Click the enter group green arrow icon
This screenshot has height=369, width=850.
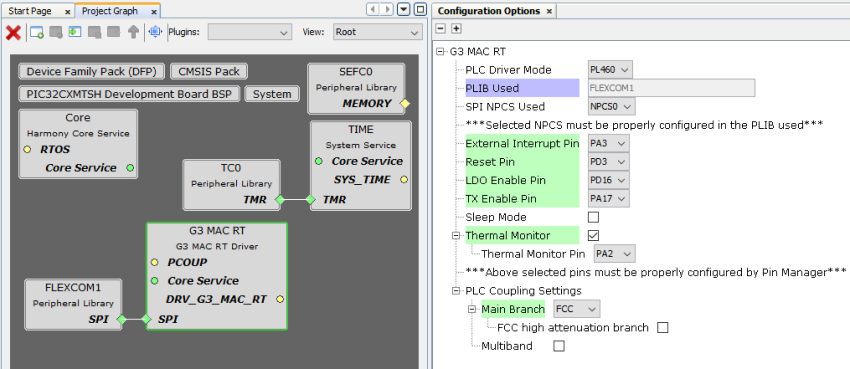tap(74, 32)
